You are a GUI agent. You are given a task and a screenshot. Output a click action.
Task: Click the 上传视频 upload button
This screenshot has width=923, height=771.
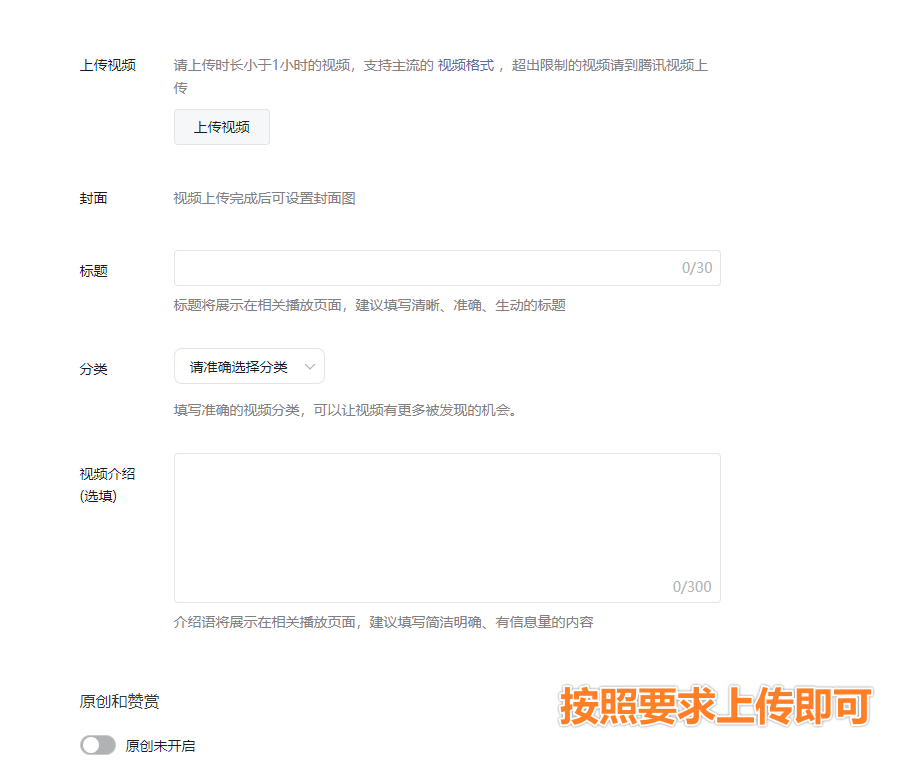[221, 127]
